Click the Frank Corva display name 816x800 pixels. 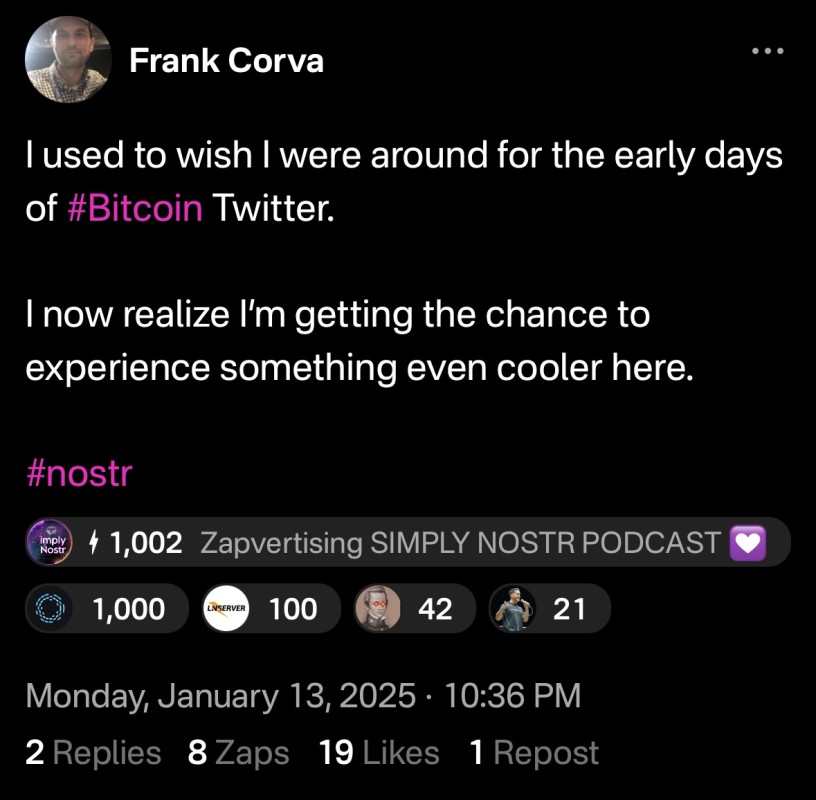[226, 61]
